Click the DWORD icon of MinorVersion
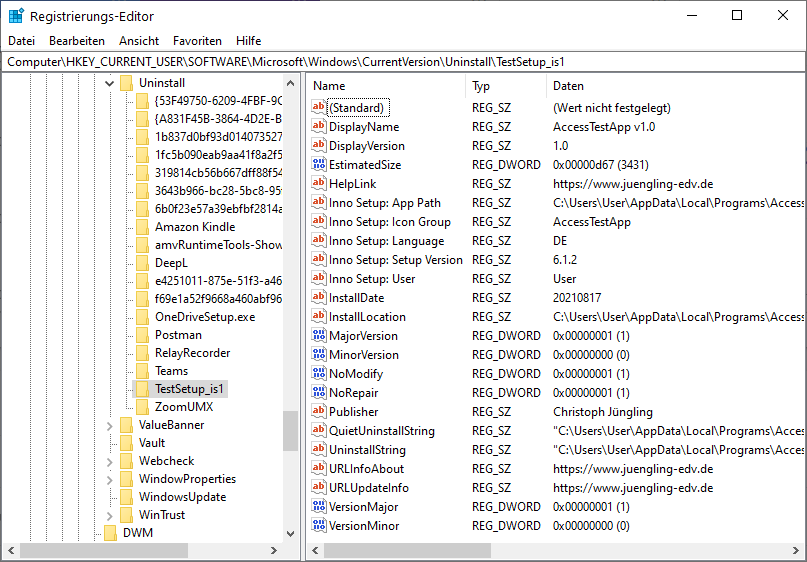 point(319,354)
